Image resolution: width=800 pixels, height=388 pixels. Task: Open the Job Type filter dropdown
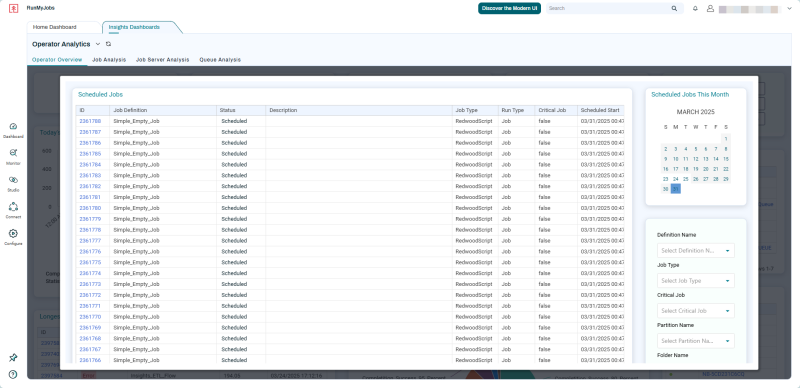696,281
